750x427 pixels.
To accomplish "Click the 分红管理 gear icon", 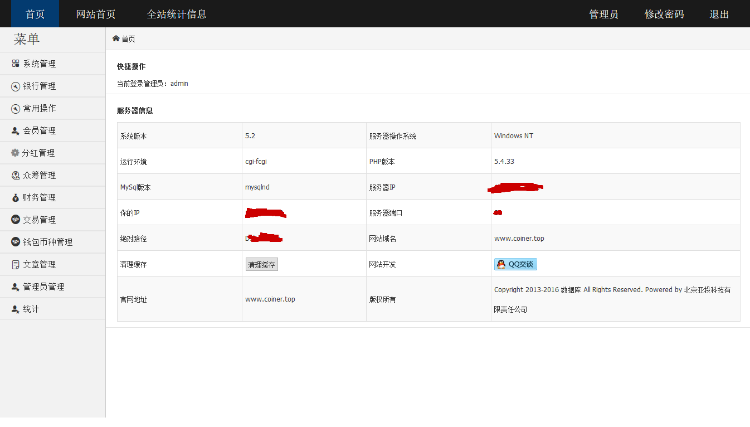I will pos(15,153).
